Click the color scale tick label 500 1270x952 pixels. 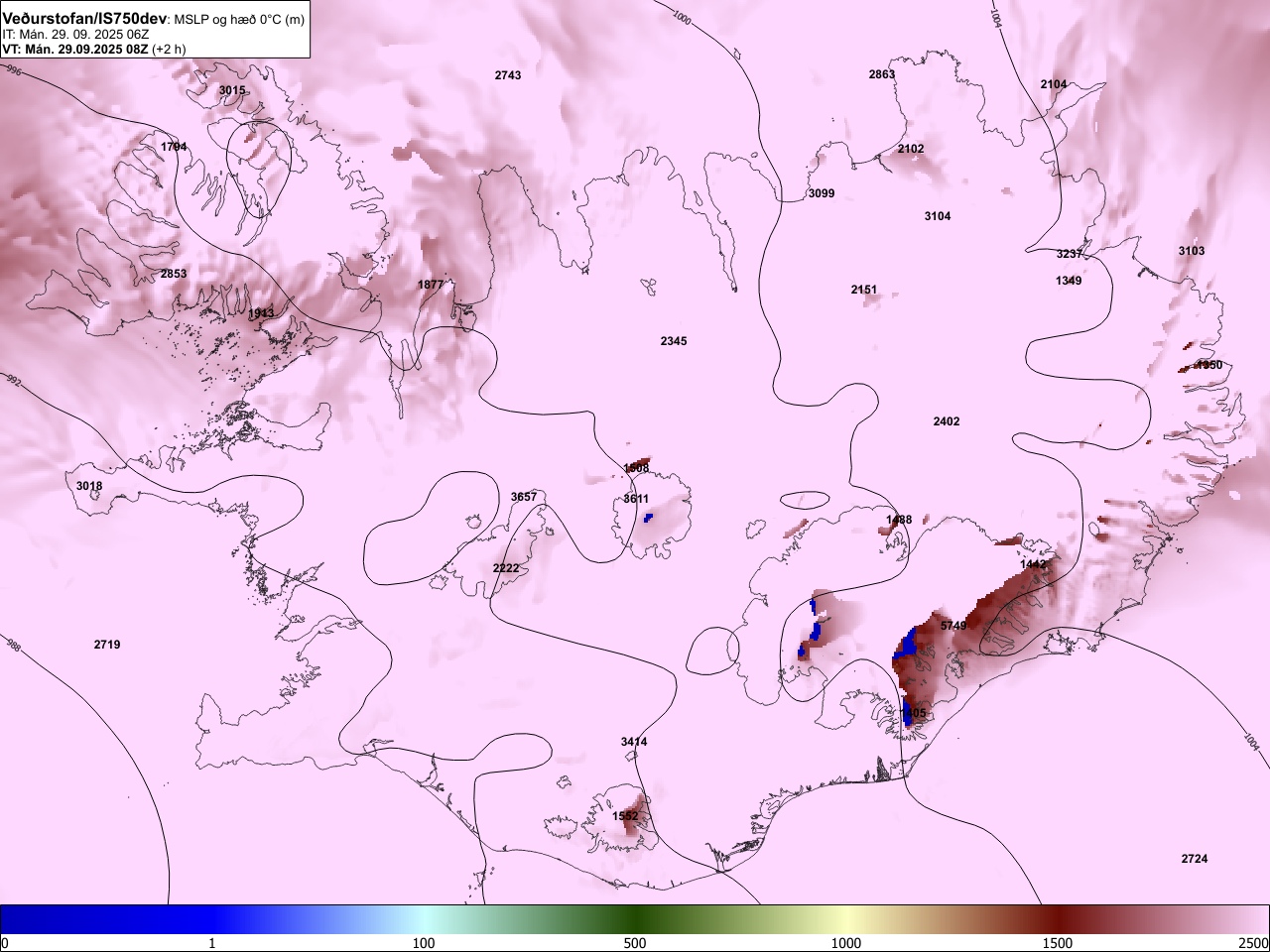point(635,943)
